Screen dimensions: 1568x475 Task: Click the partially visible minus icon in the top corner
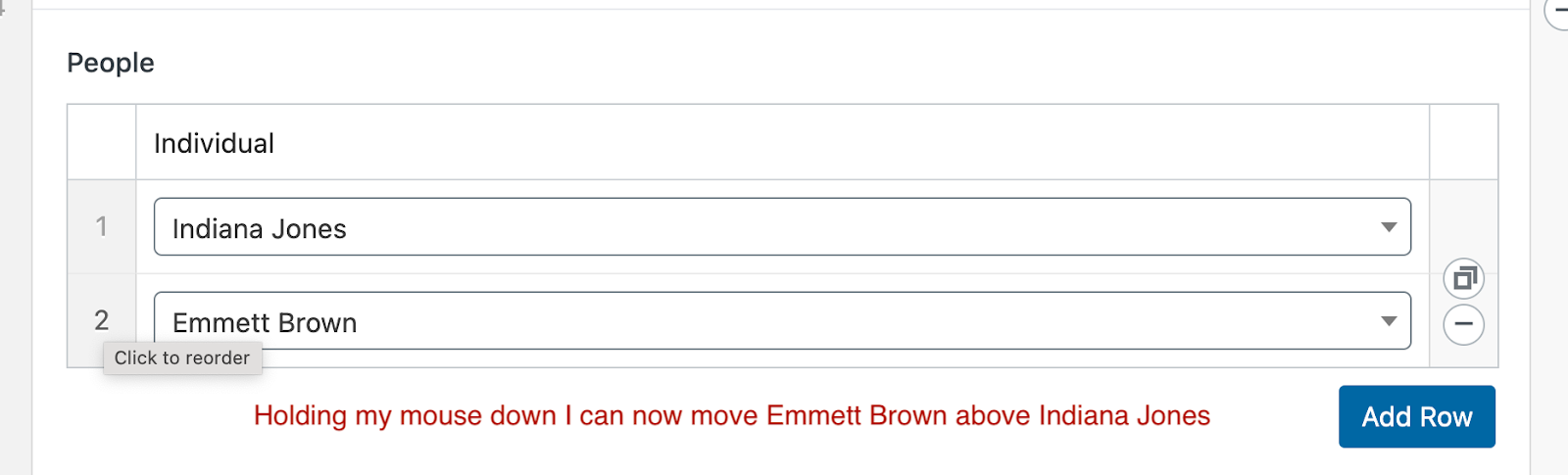click(1557, 11)
